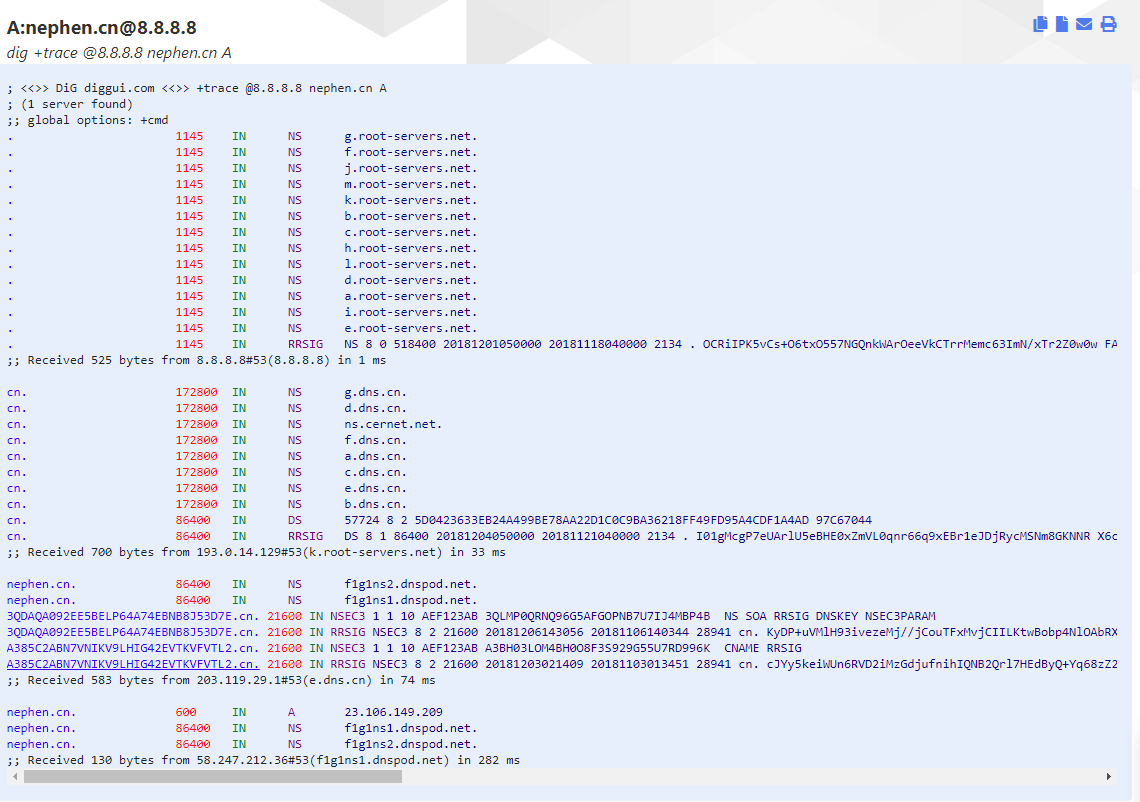Click the command text dig +trace @8.8.8.8 nephen.cn A

[119, 52]
